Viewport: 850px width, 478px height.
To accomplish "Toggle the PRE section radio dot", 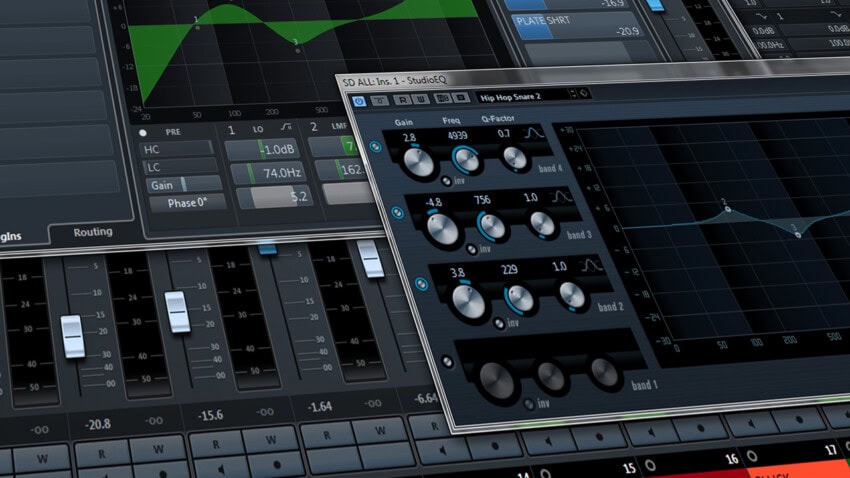I will coord(143,133).
